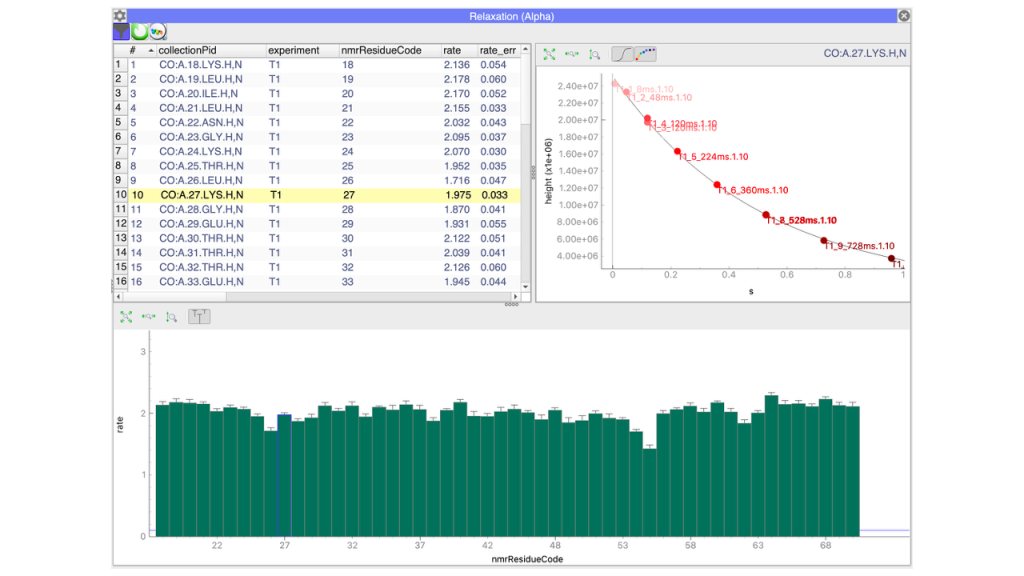Toggle the error bars on bar chart
This screenshot has height=576, width=1024.
click(x=199, y=317)
